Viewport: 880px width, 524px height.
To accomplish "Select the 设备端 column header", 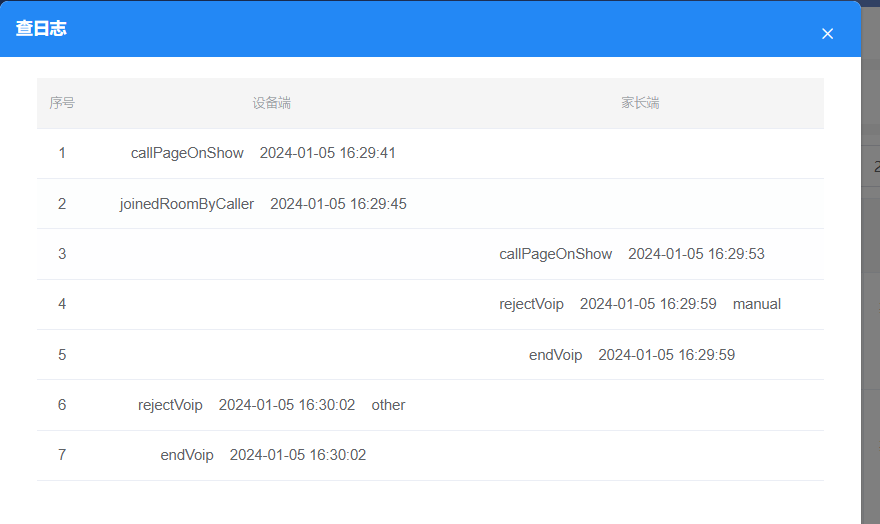I will click(x=271, y=103).
